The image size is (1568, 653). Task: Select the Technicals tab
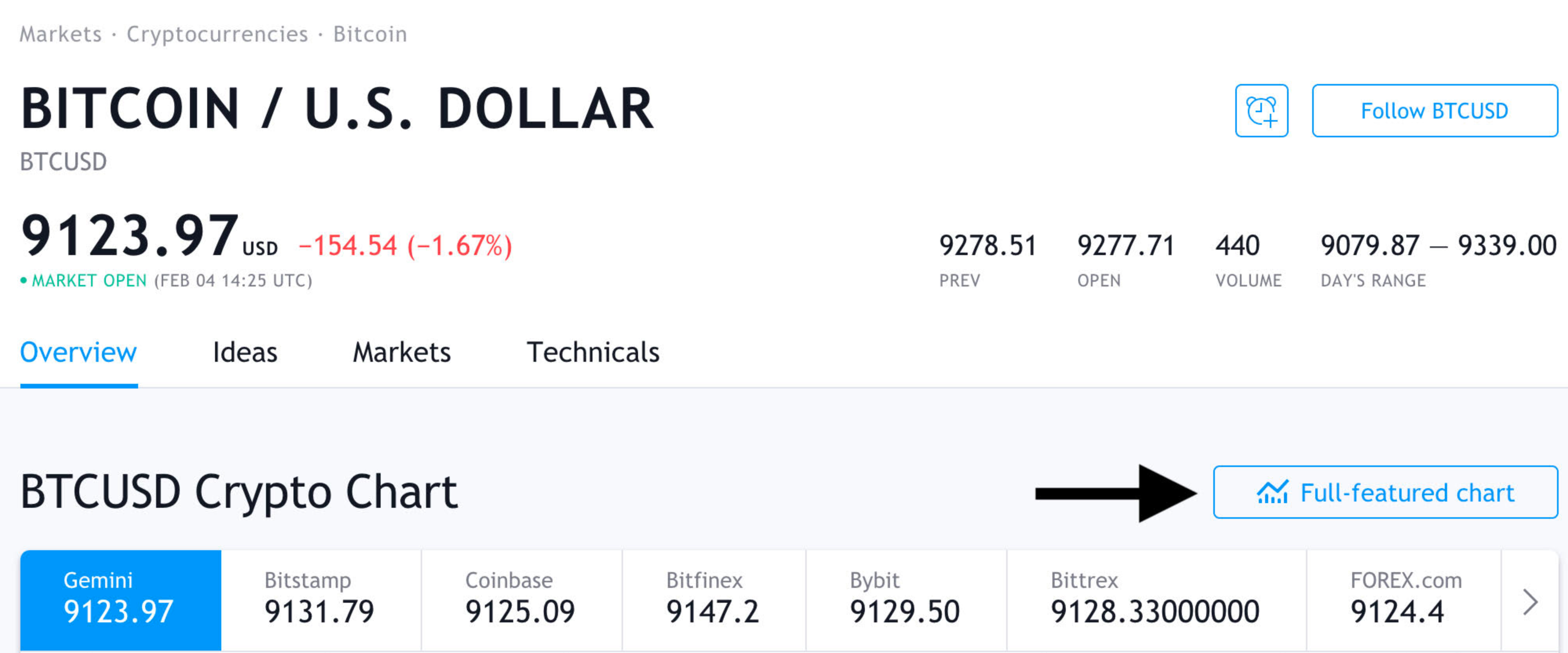pyautogui.click(x=593, y=352)
